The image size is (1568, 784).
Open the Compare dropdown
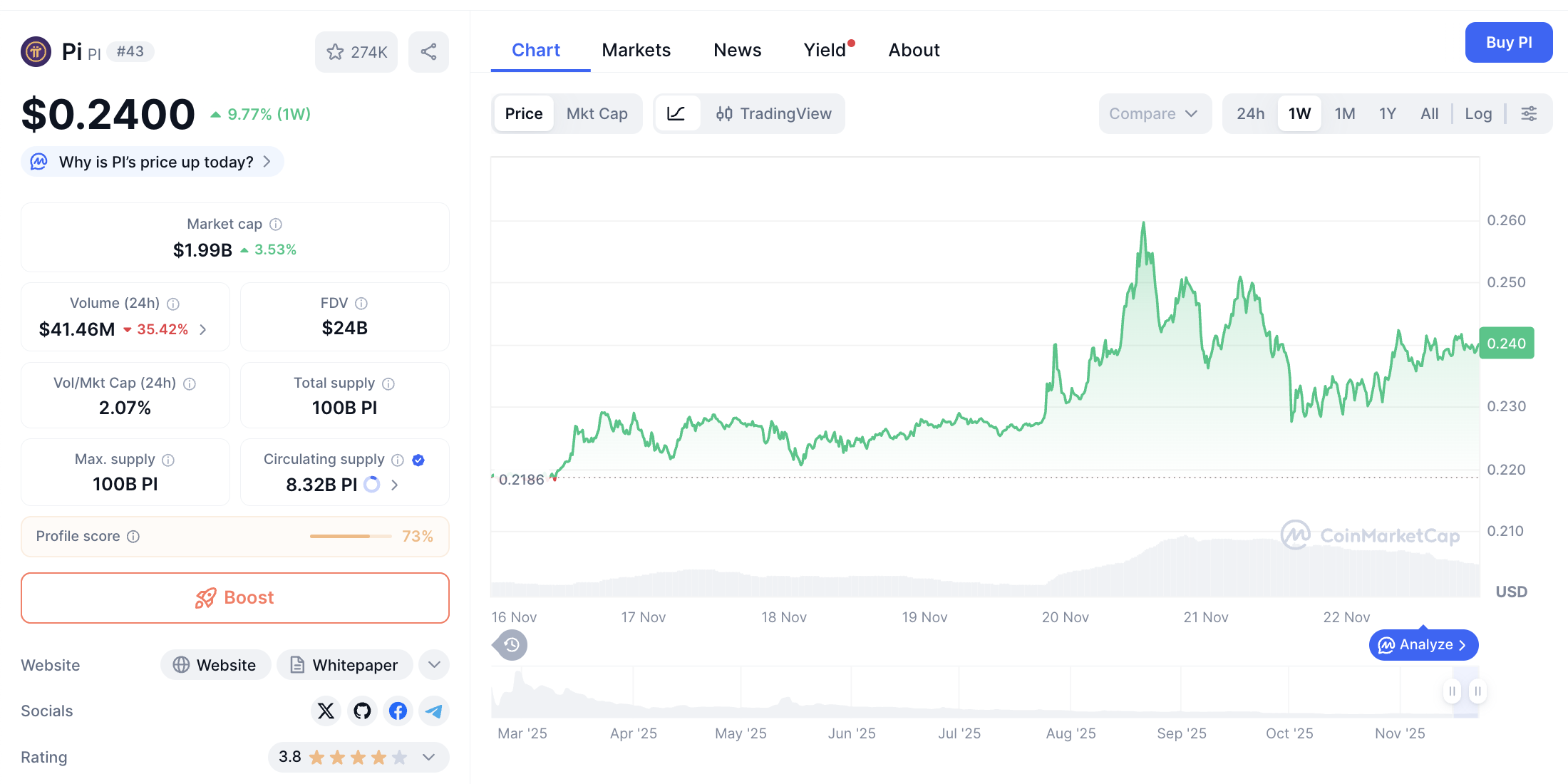1155,113
